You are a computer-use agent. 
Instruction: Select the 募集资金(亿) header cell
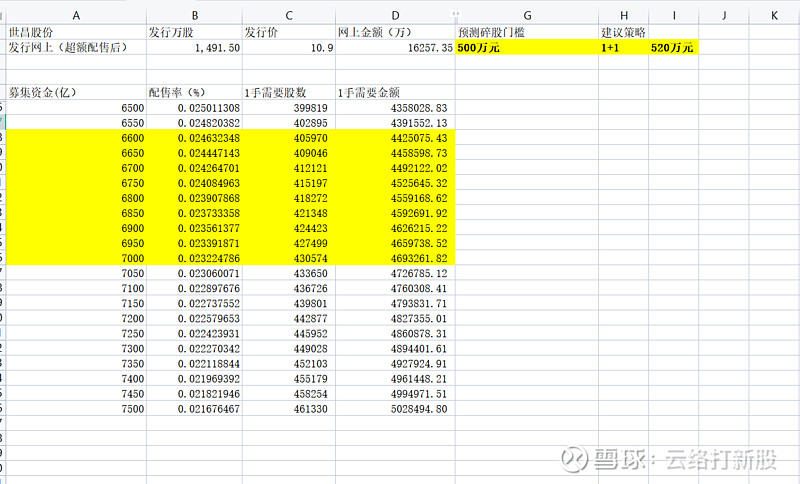tap(77, 92)
